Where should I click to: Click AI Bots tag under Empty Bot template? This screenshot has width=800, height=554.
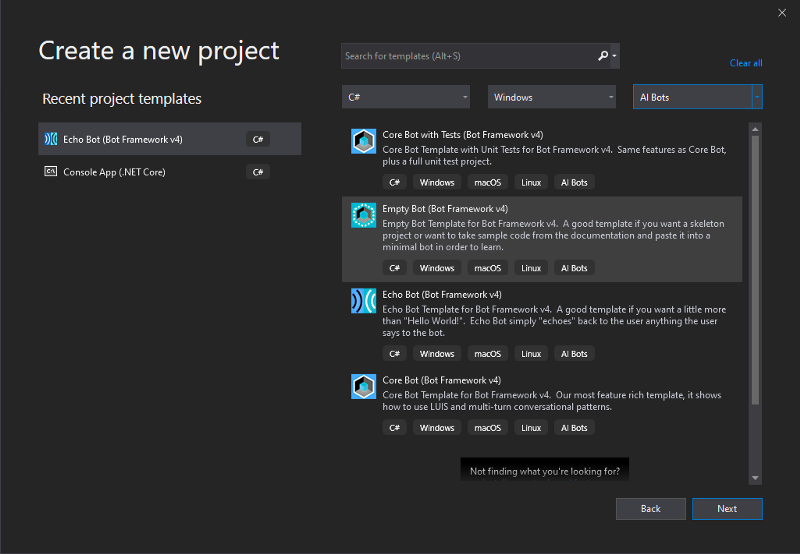tap(574, 268)
